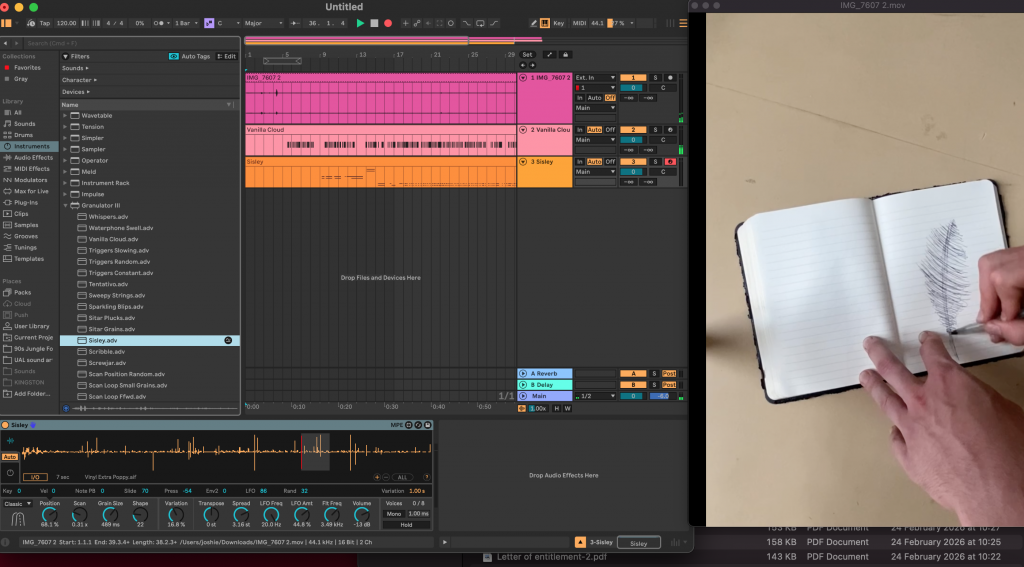Click the scale mode icon beside C
Image resolution: width=1024 pixels, height=567 pixels.
click(209, 23)
